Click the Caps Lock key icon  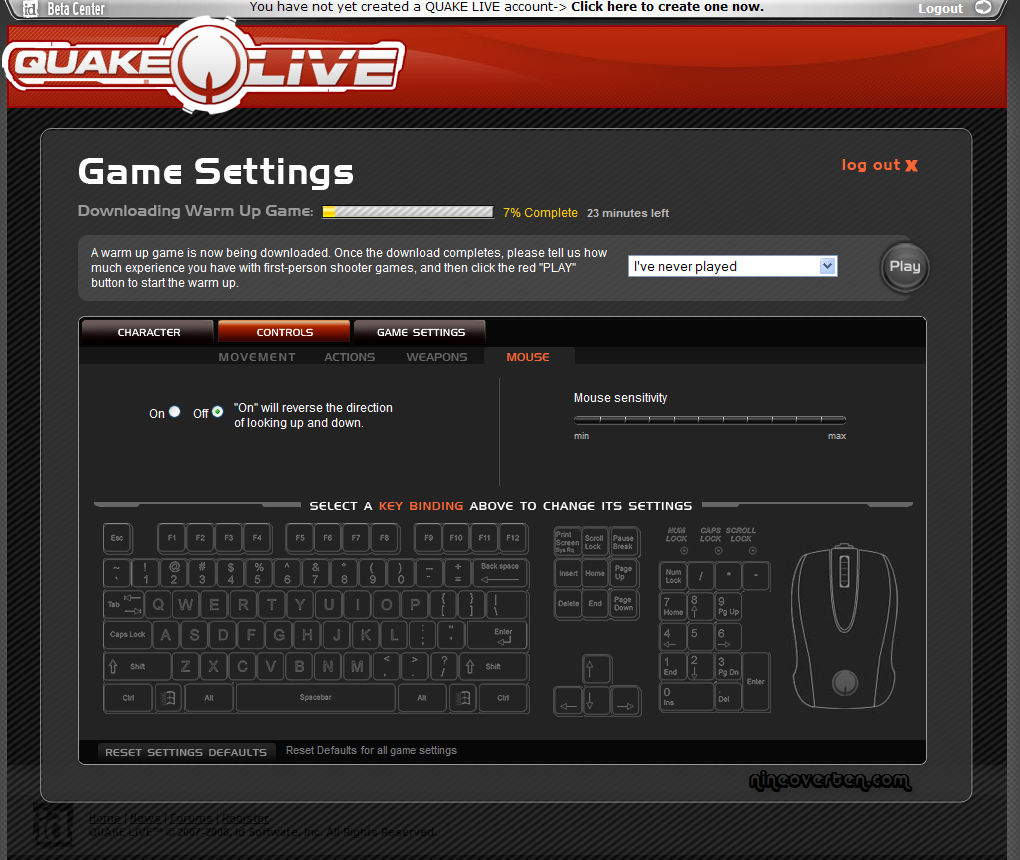coord(128,635)
